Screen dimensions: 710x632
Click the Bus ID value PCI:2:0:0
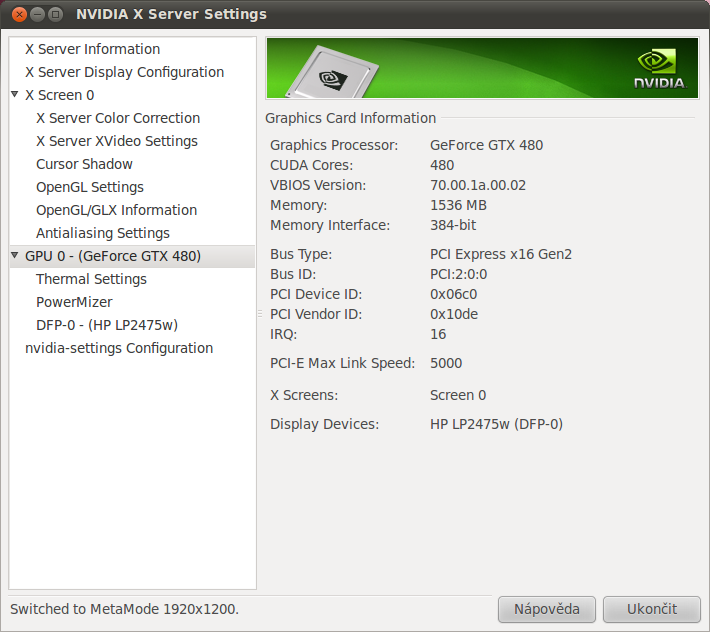(458, 274)
